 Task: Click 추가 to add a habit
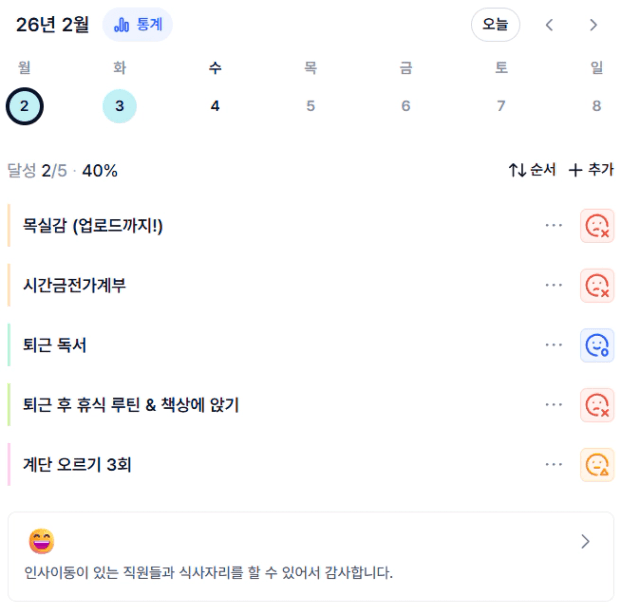point(591,170)
